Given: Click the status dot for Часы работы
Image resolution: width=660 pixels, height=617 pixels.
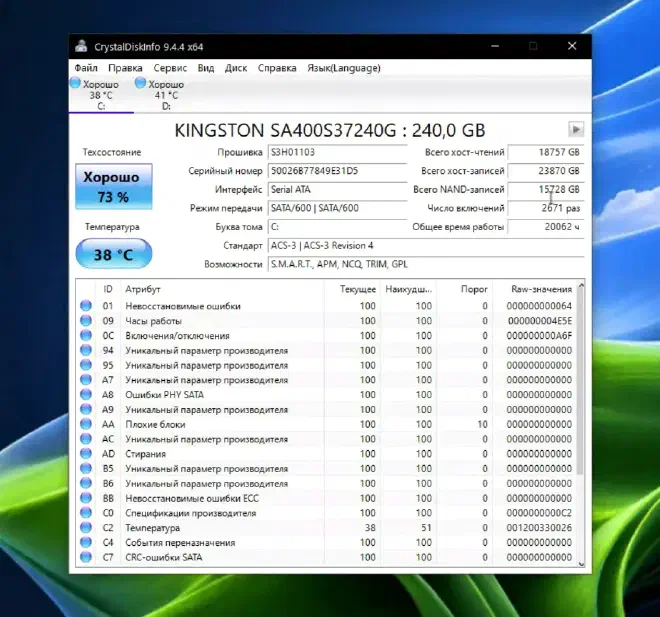Looking at the screenshot, I should 86,321.
